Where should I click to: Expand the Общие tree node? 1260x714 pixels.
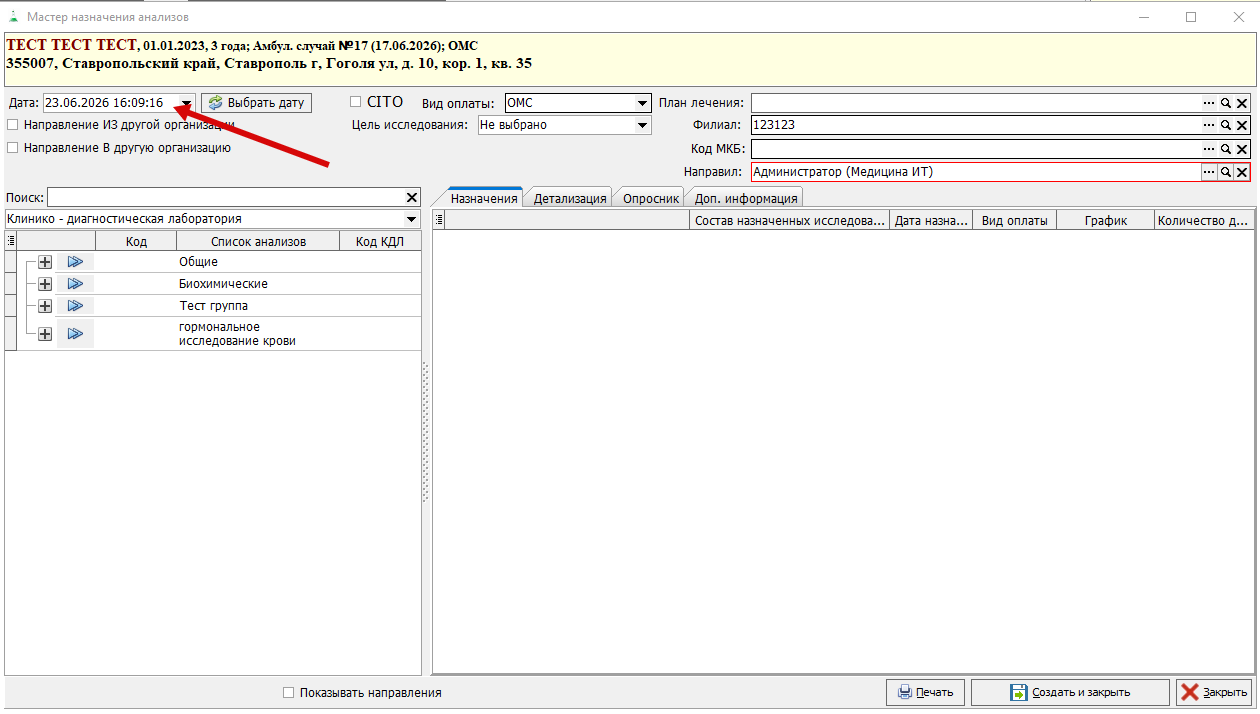(45, 262)
